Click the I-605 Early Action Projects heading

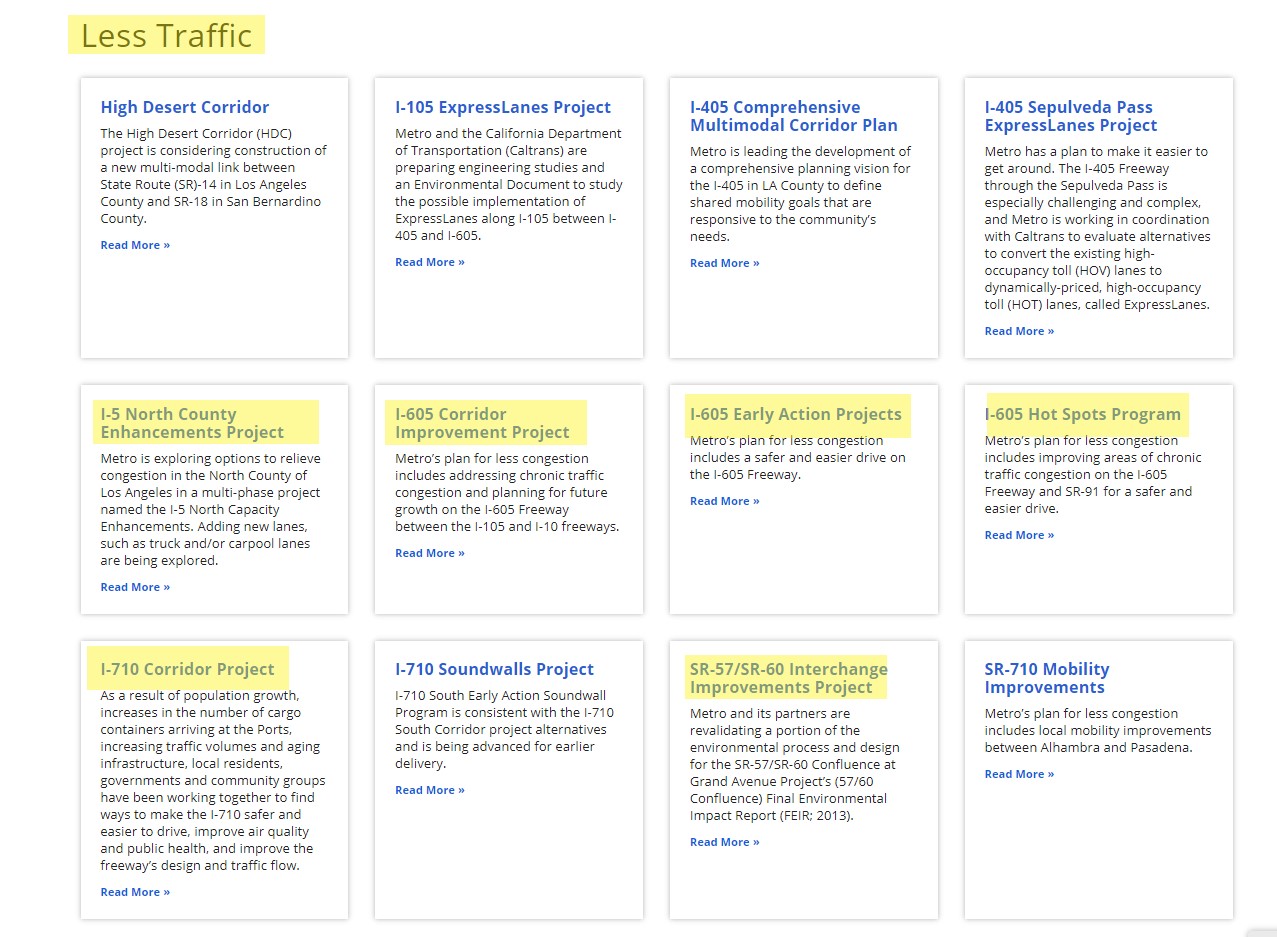(x=795, y=414)
